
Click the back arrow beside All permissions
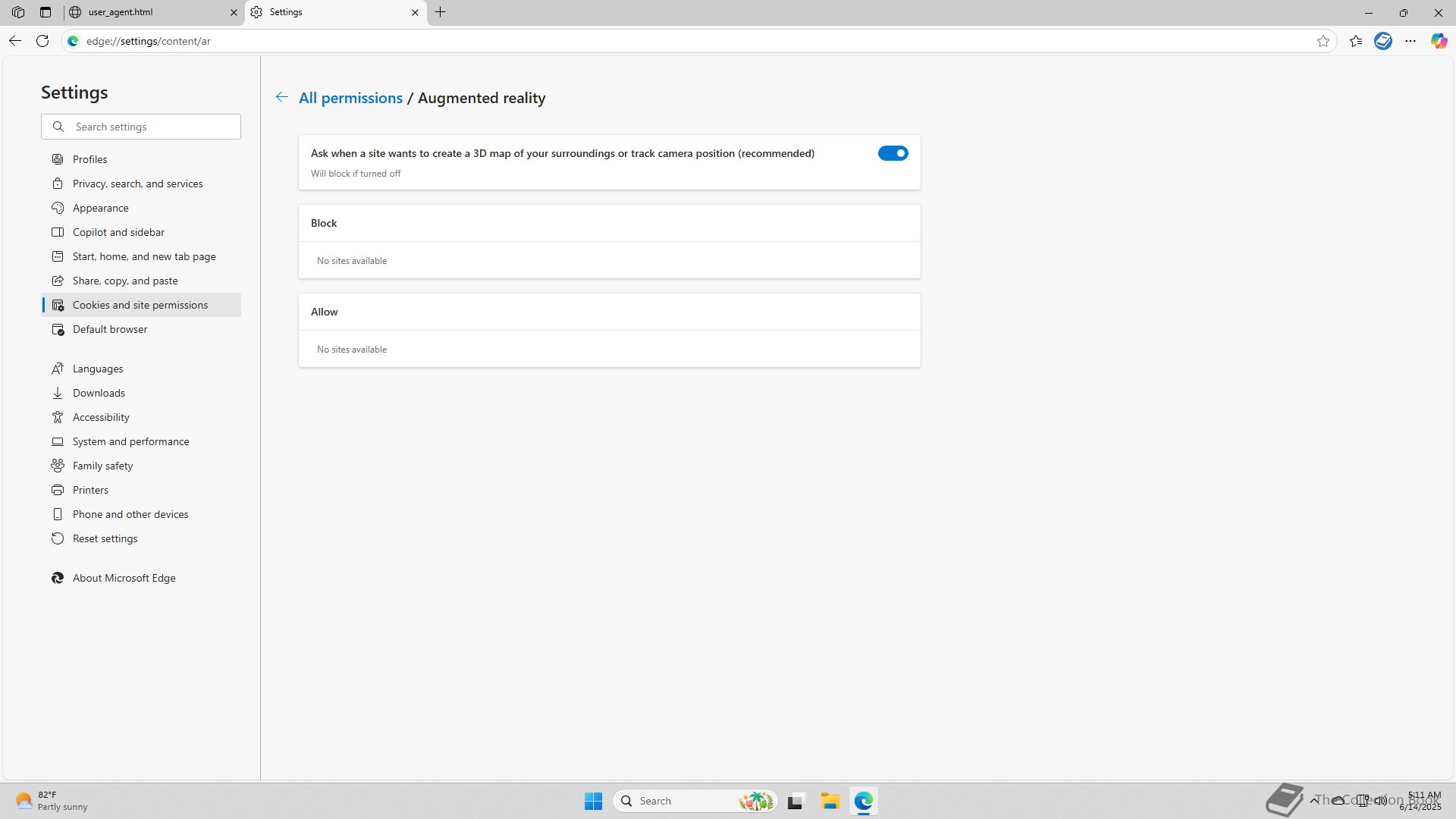[x=281, y=97]
